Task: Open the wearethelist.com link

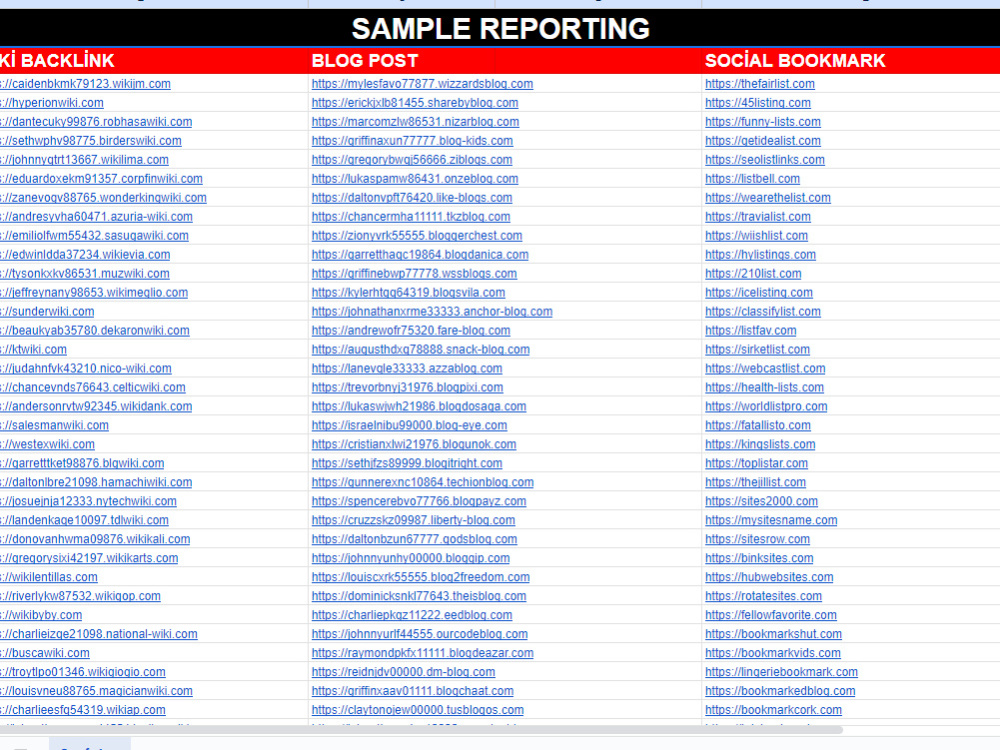Action: click(768, 198)
